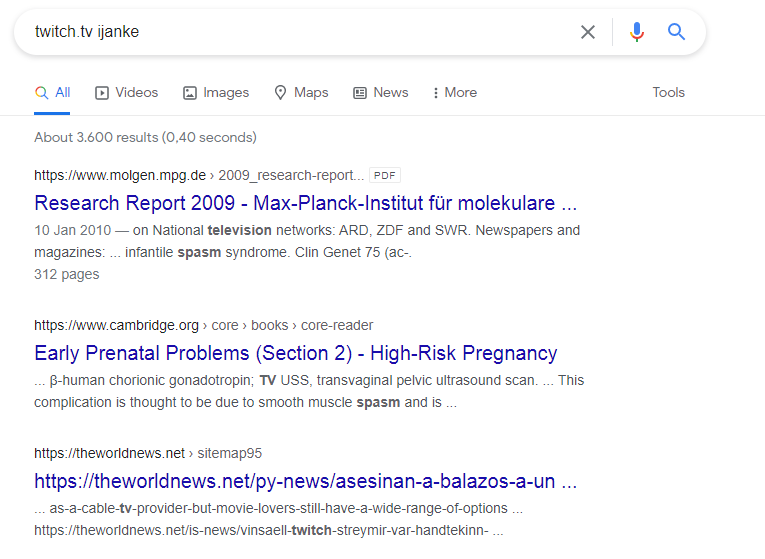
Task: Click the cambridge.org URL breadcrumb
Action: [x=203, y=325]
